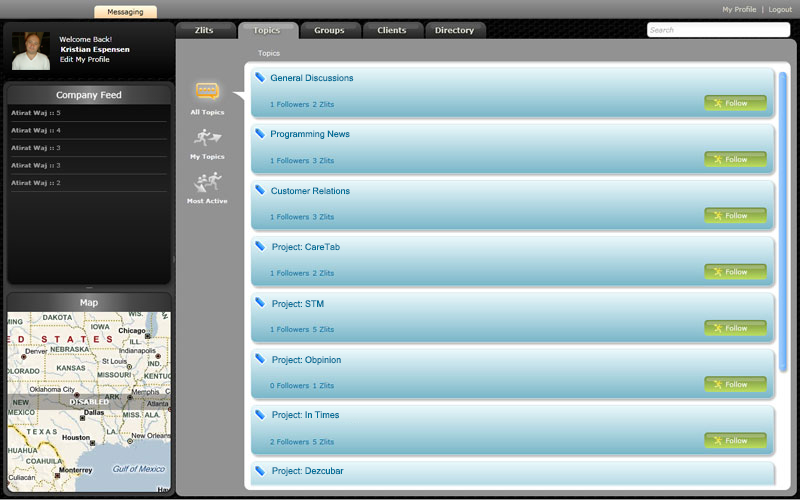The image size is (800, 500).
Task: Select the All Topics icon
Action: (x=207, y=92)
